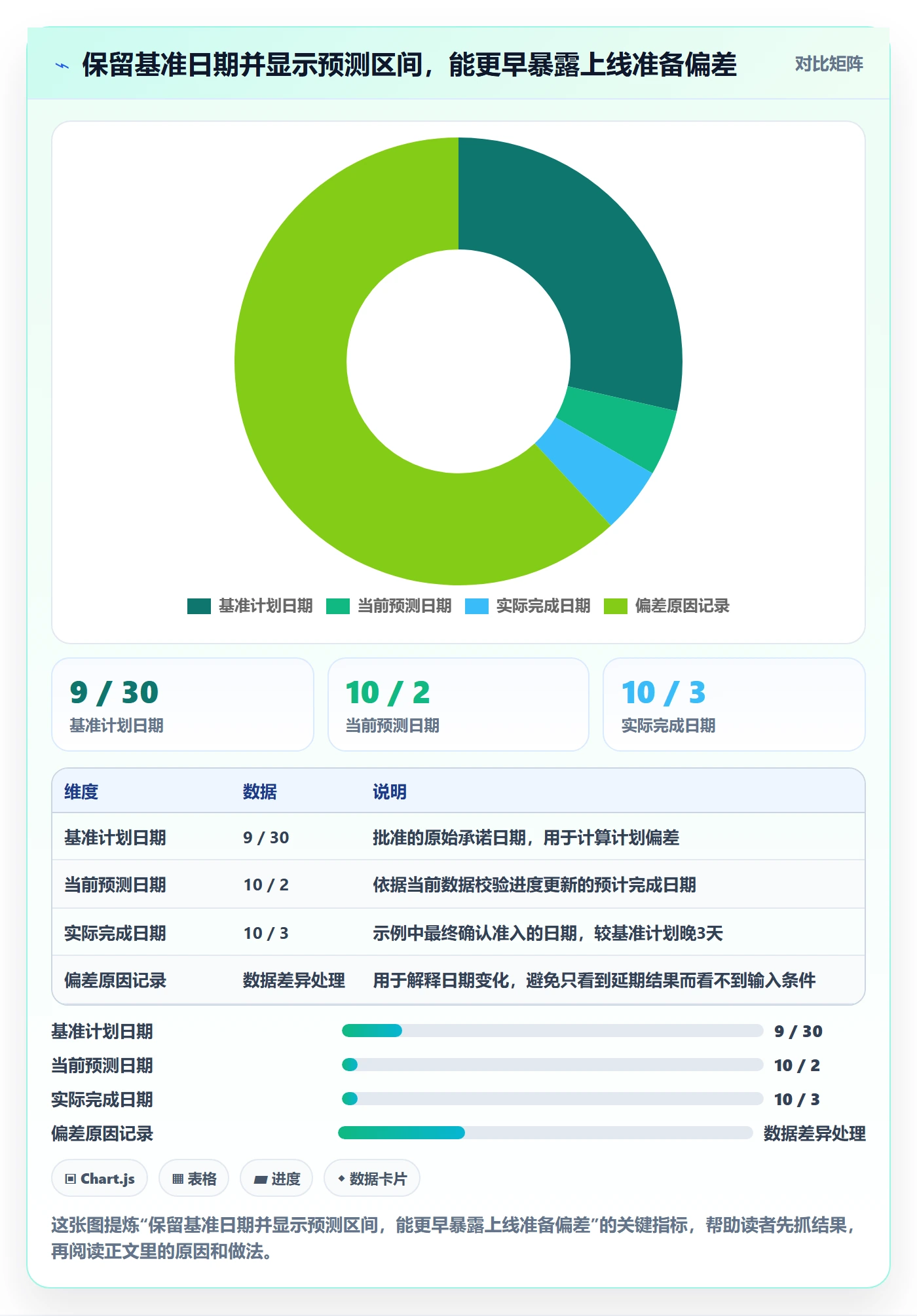Open the 10 / 2 当前预测日期 card

[458, 704]
